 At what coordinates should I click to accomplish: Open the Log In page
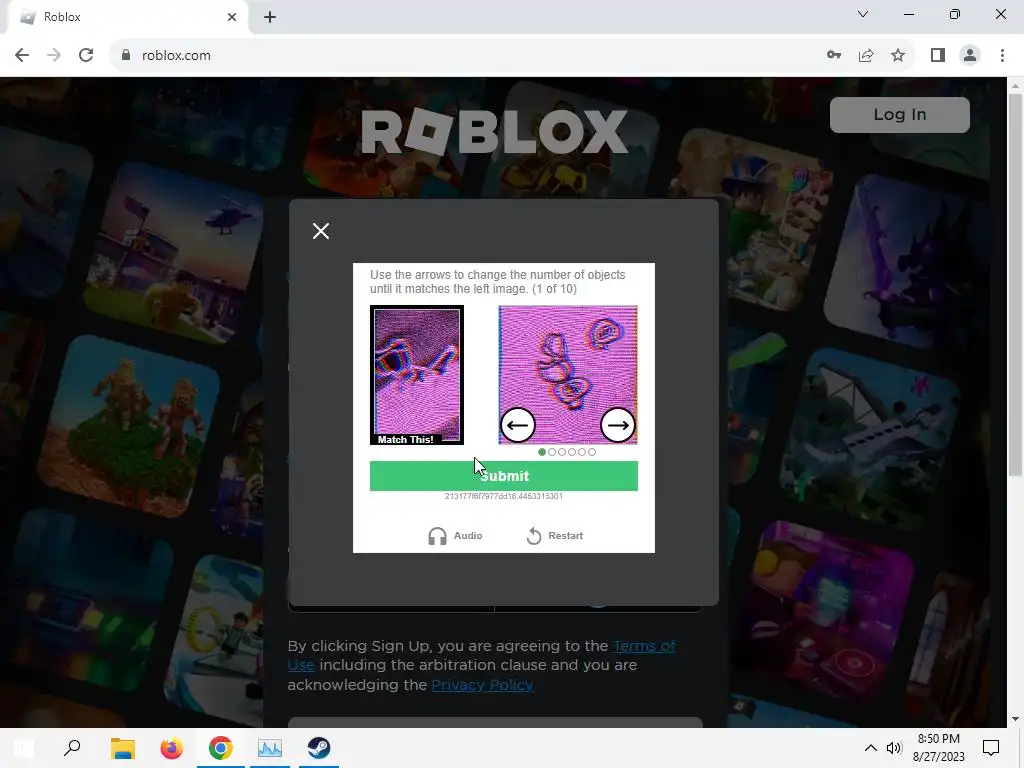pyautogui.click(x=899, y=115)
